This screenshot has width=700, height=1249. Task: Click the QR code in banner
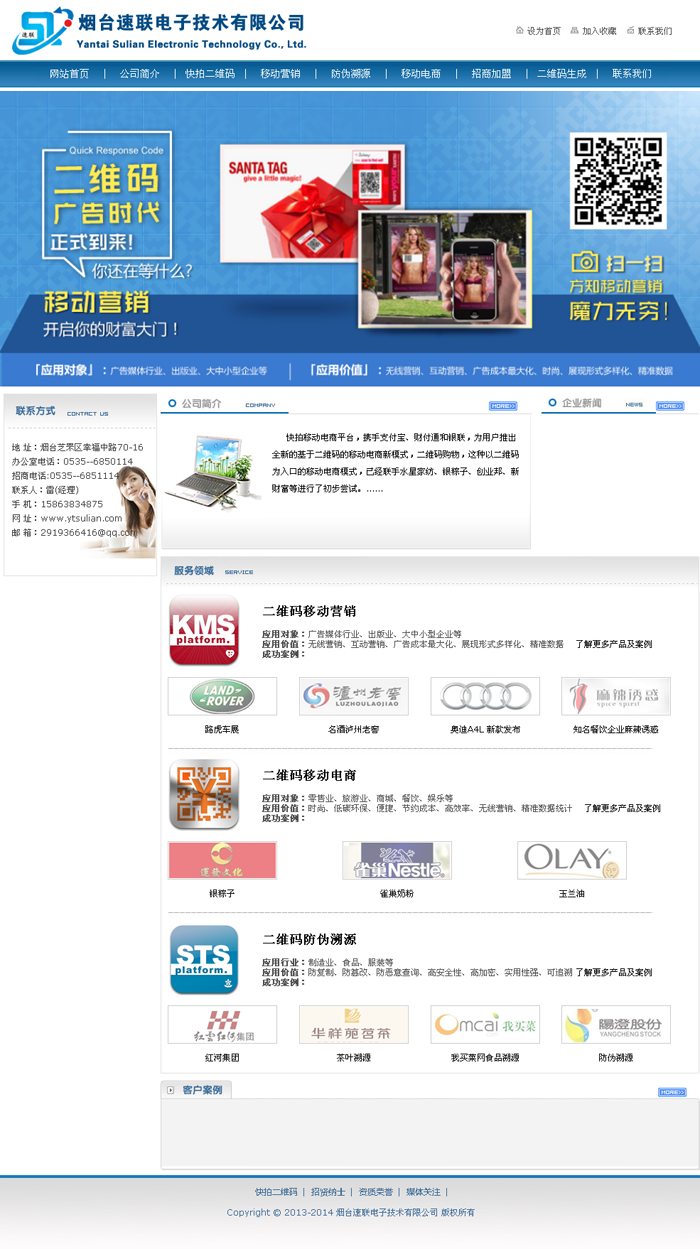pos(618,180)
